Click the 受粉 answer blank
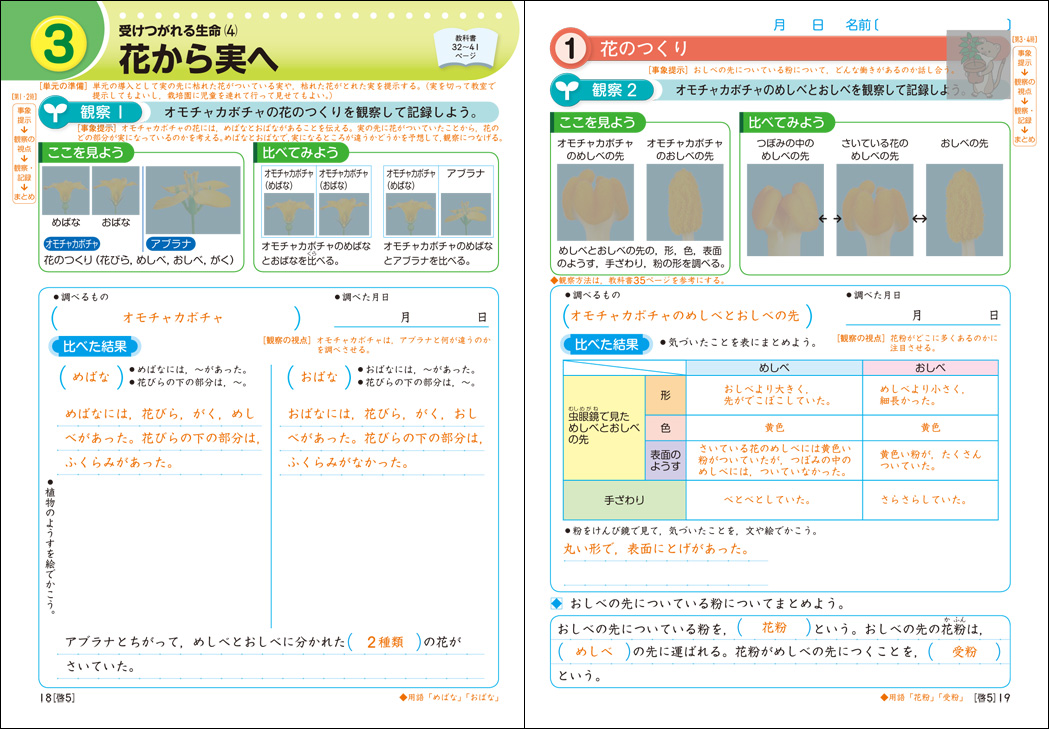Screen dimensions: 1049x729 pyautogui.click(x=964, y=651)
